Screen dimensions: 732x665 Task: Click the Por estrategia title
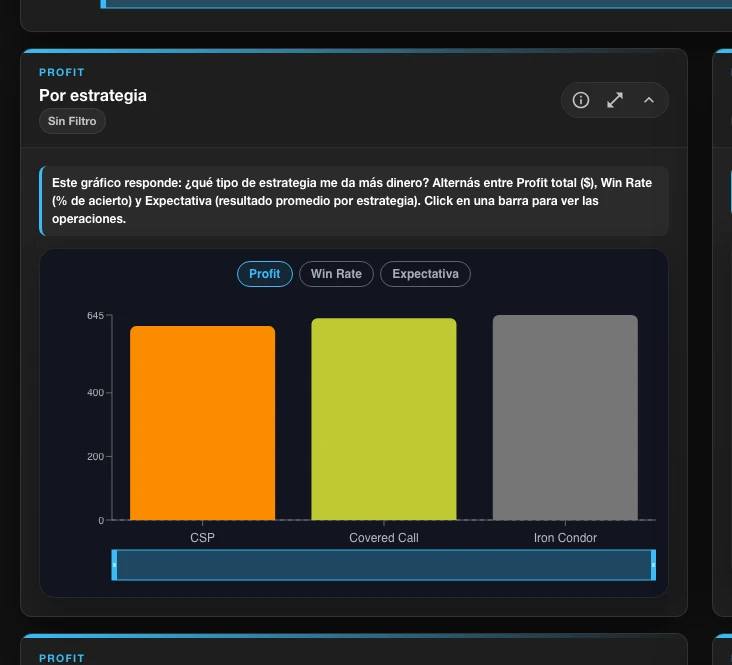coord(93,95)
